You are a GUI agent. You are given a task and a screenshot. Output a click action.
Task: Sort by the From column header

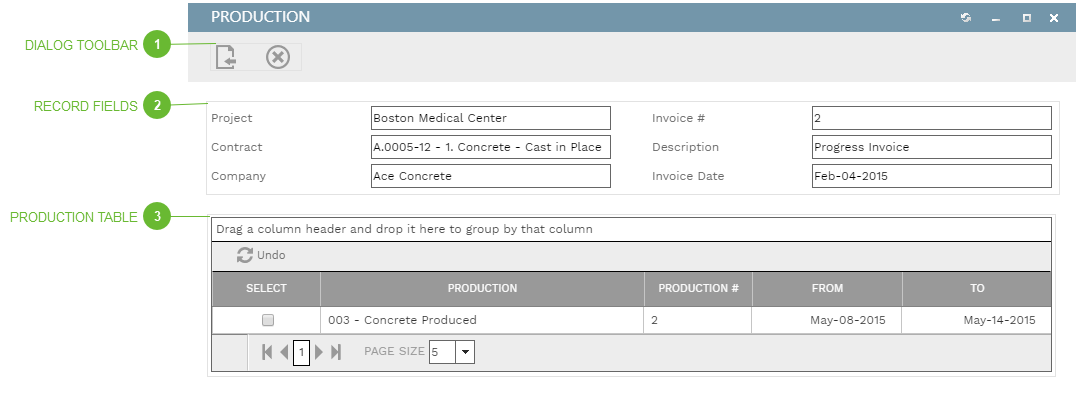pyautogui.click(x=827, y=289)
